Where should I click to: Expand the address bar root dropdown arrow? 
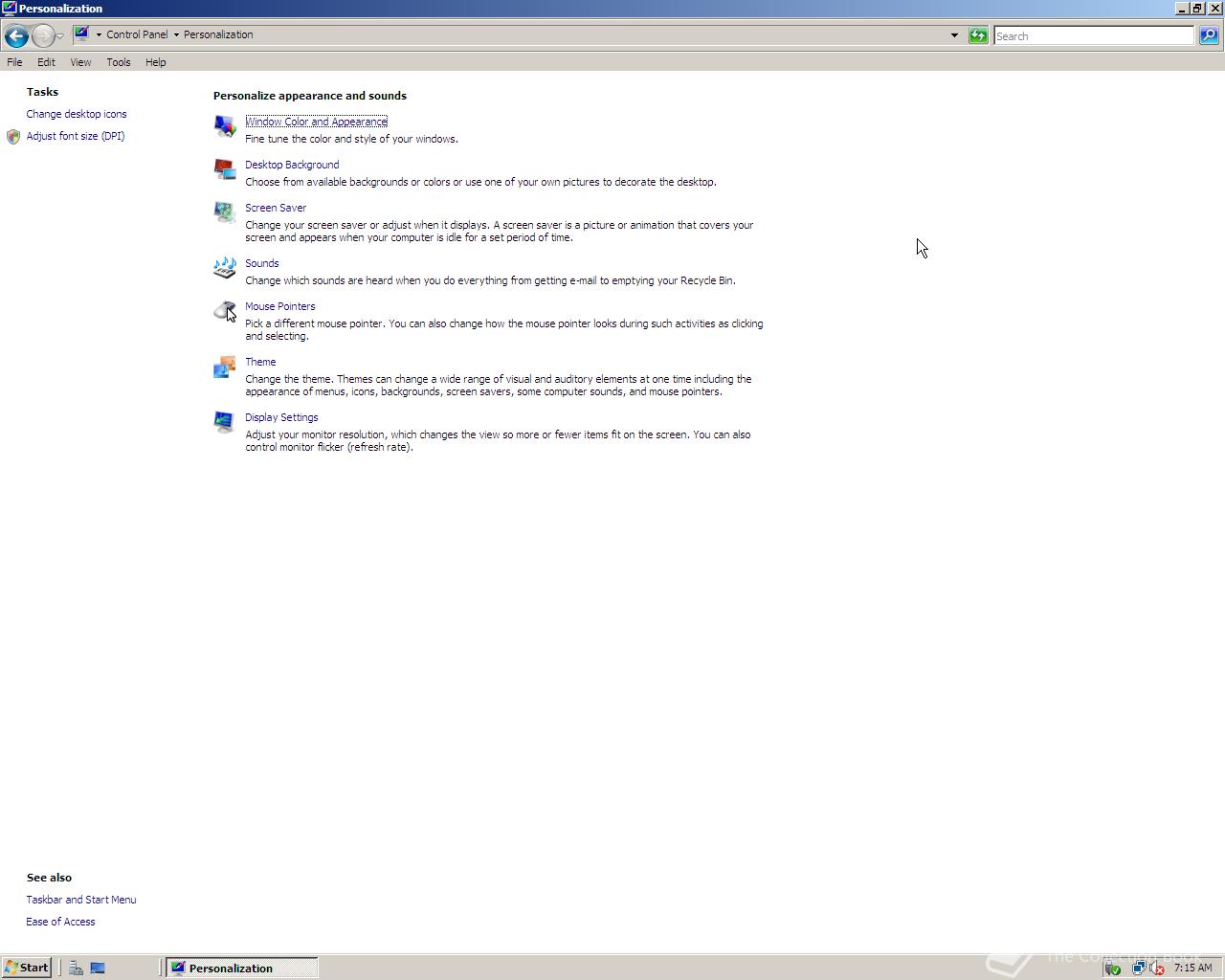[x=99, y=34]
